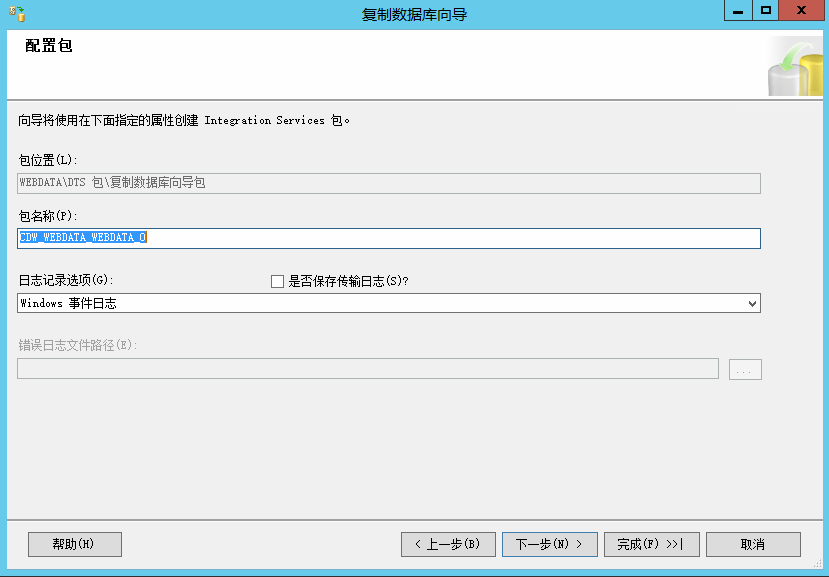Click the wizard icon in the title bar
Screen dimensions: 829x577
point(17,14)
